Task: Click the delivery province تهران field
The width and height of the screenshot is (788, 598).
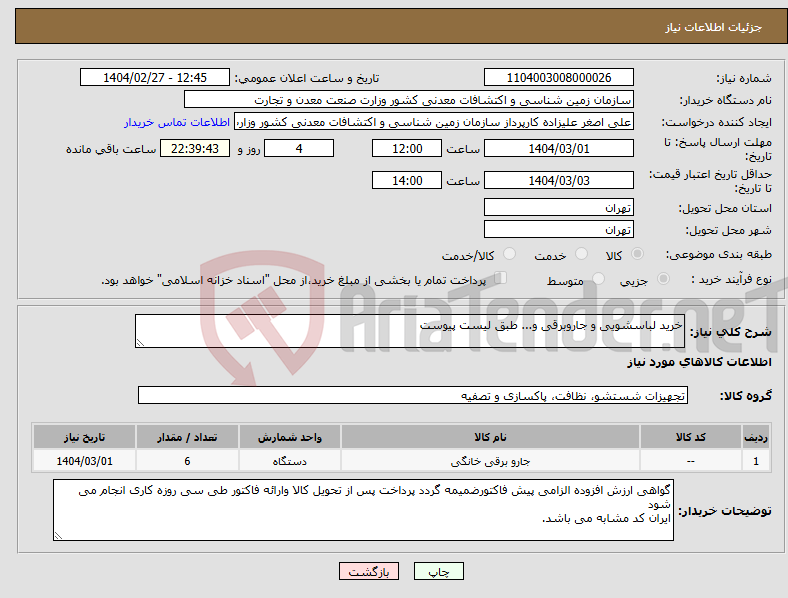Action: pyautogui.click(x=559, y=208)
